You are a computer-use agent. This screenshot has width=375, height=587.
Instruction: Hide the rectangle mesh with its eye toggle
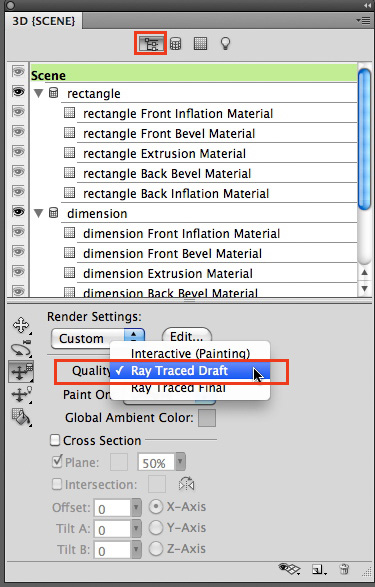point(18,92)
